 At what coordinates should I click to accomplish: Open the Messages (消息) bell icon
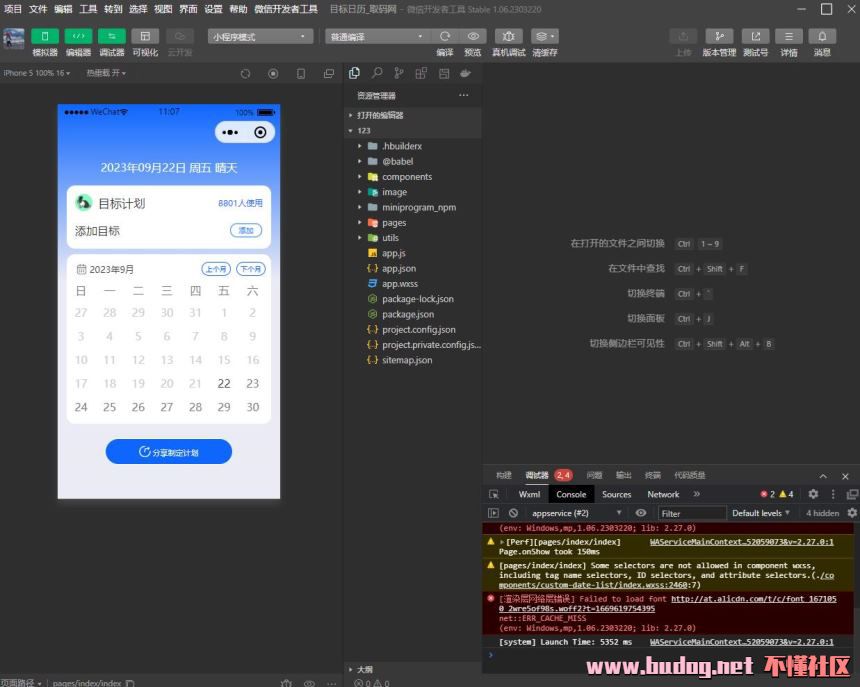coord(822,36)
